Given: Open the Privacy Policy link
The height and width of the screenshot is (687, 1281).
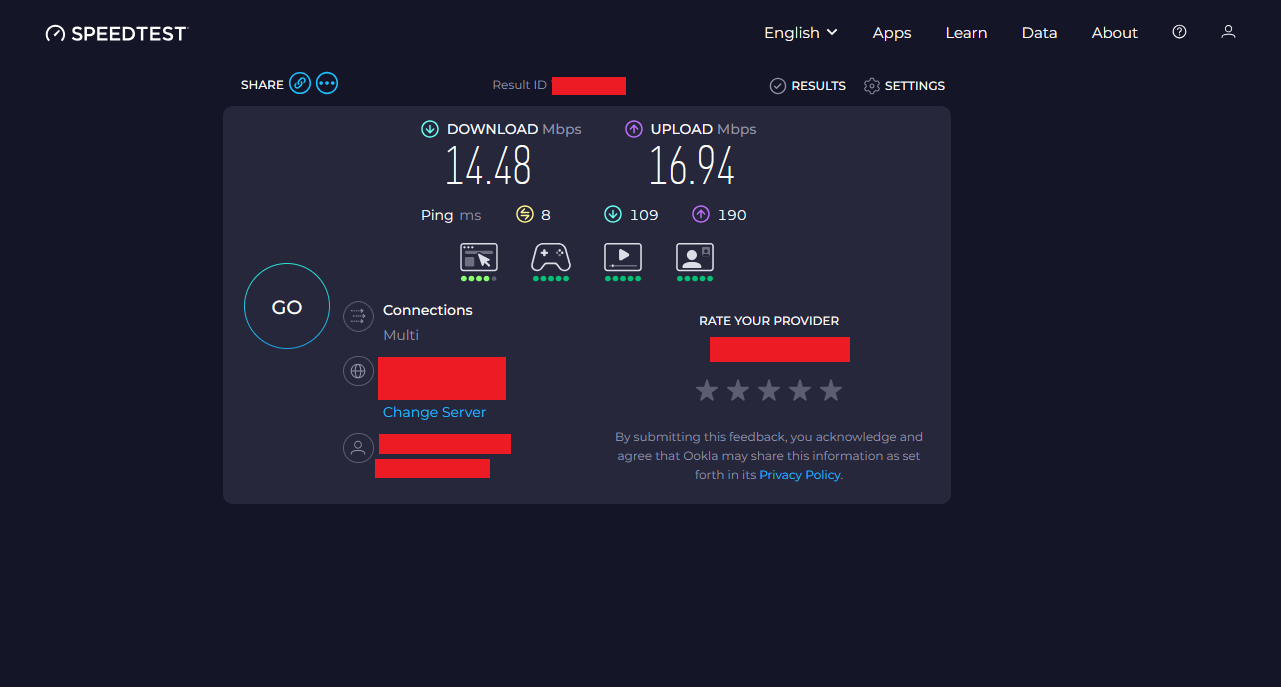Looking at the screenshot, I should click(800, 475).
